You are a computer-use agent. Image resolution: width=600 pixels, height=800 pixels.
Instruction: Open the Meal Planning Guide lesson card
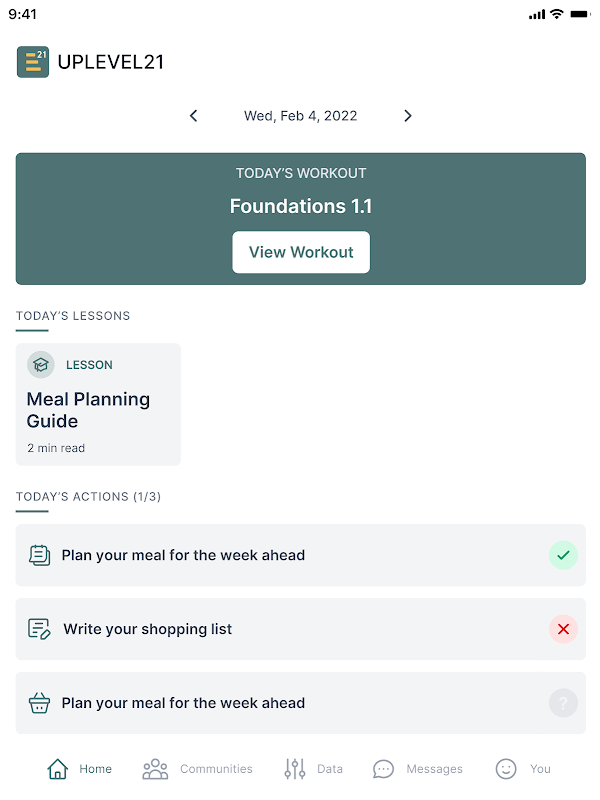pos(98,405)
